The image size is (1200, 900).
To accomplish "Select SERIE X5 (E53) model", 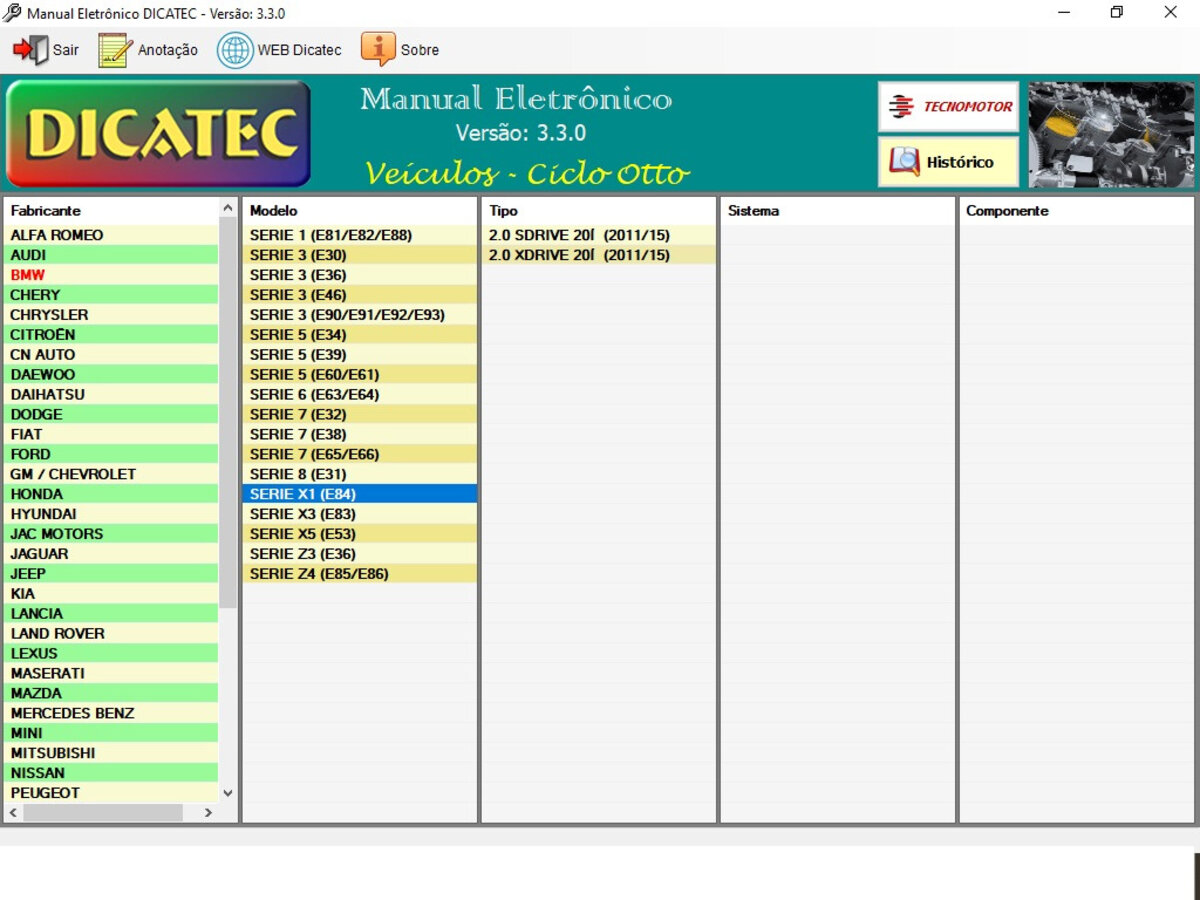I will pos(302,534).
